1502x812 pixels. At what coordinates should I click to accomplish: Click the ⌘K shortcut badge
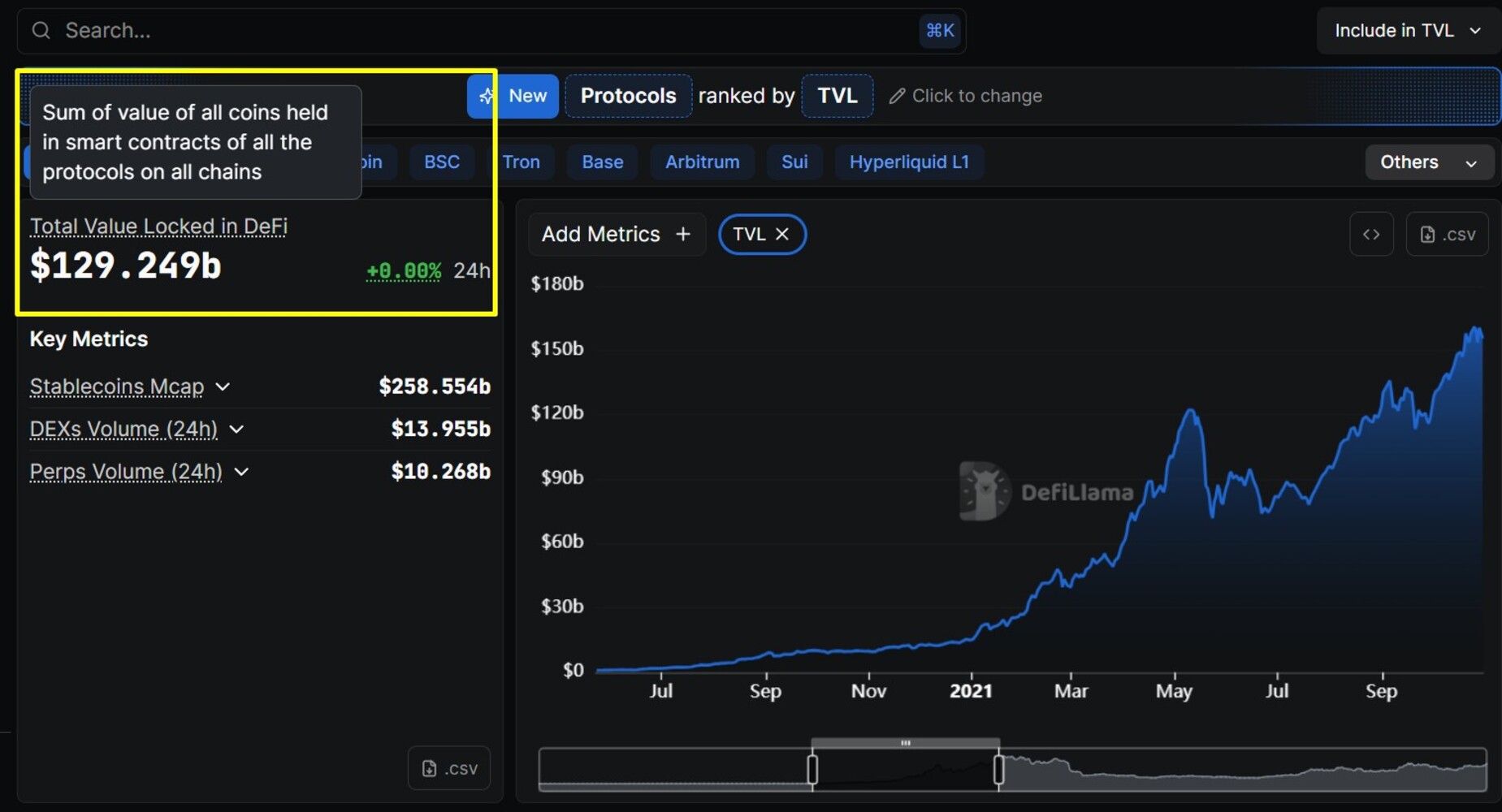tap(940, 31)
